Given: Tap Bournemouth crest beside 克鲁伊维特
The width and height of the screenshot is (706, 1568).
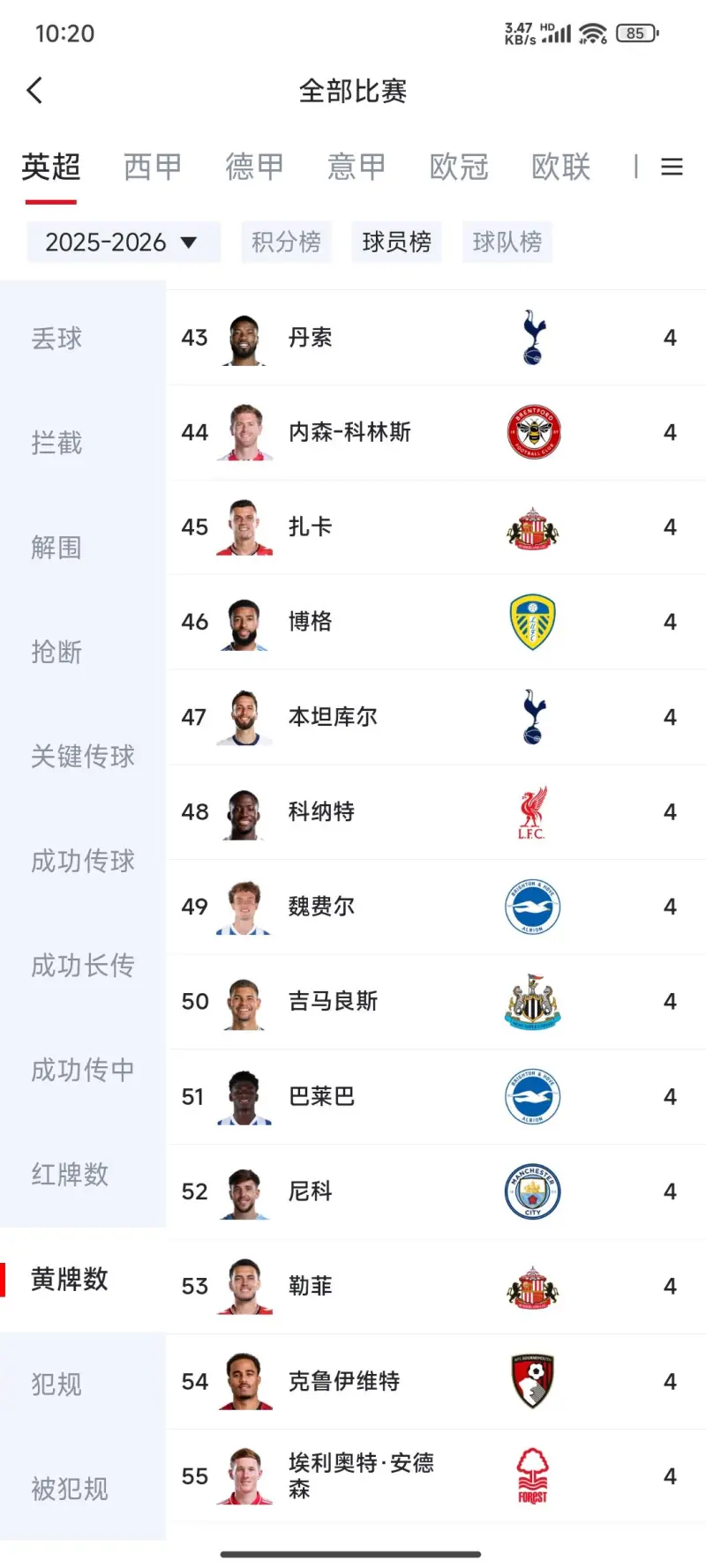Looking at the screenshot, I should [x=532, y=1381].
